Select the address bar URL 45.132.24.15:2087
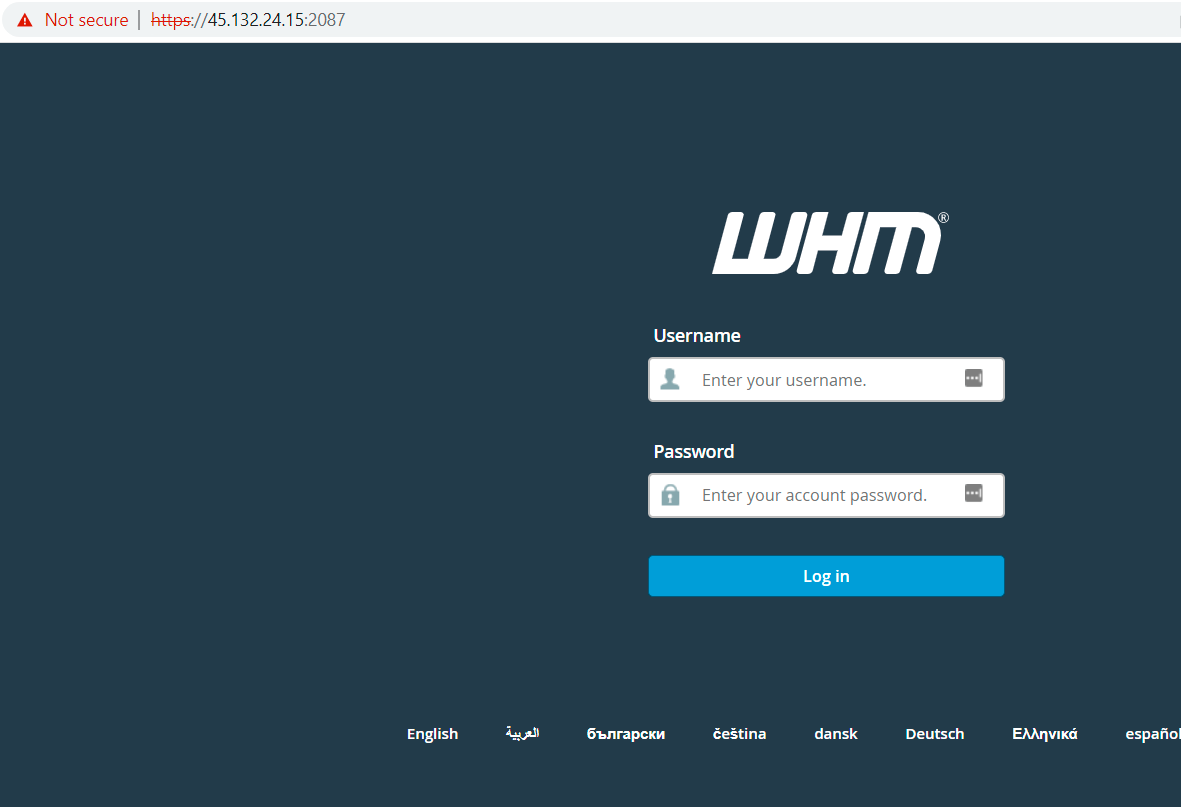1181x807 pixels. [x=248, y=20]
